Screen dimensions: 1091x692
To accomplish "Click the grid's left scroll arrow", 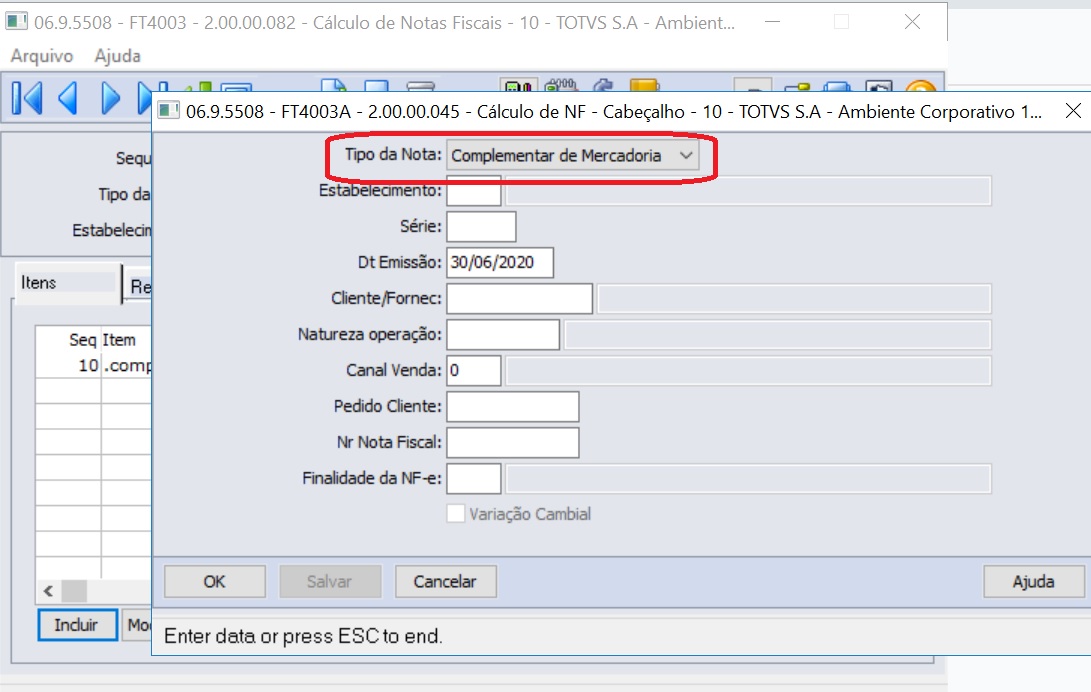I will [x=48, y=591].
